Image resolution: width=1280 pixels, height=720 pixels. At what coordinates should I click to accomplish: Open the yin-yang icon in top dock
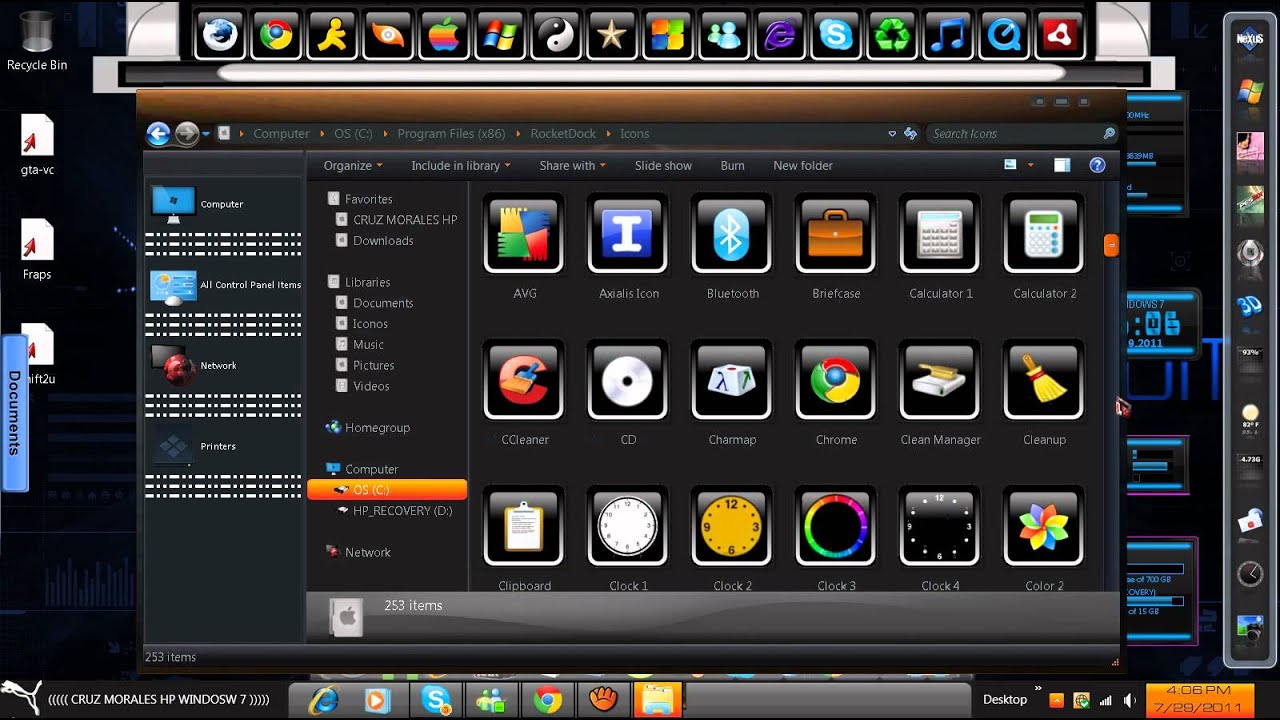click(555, 36)
